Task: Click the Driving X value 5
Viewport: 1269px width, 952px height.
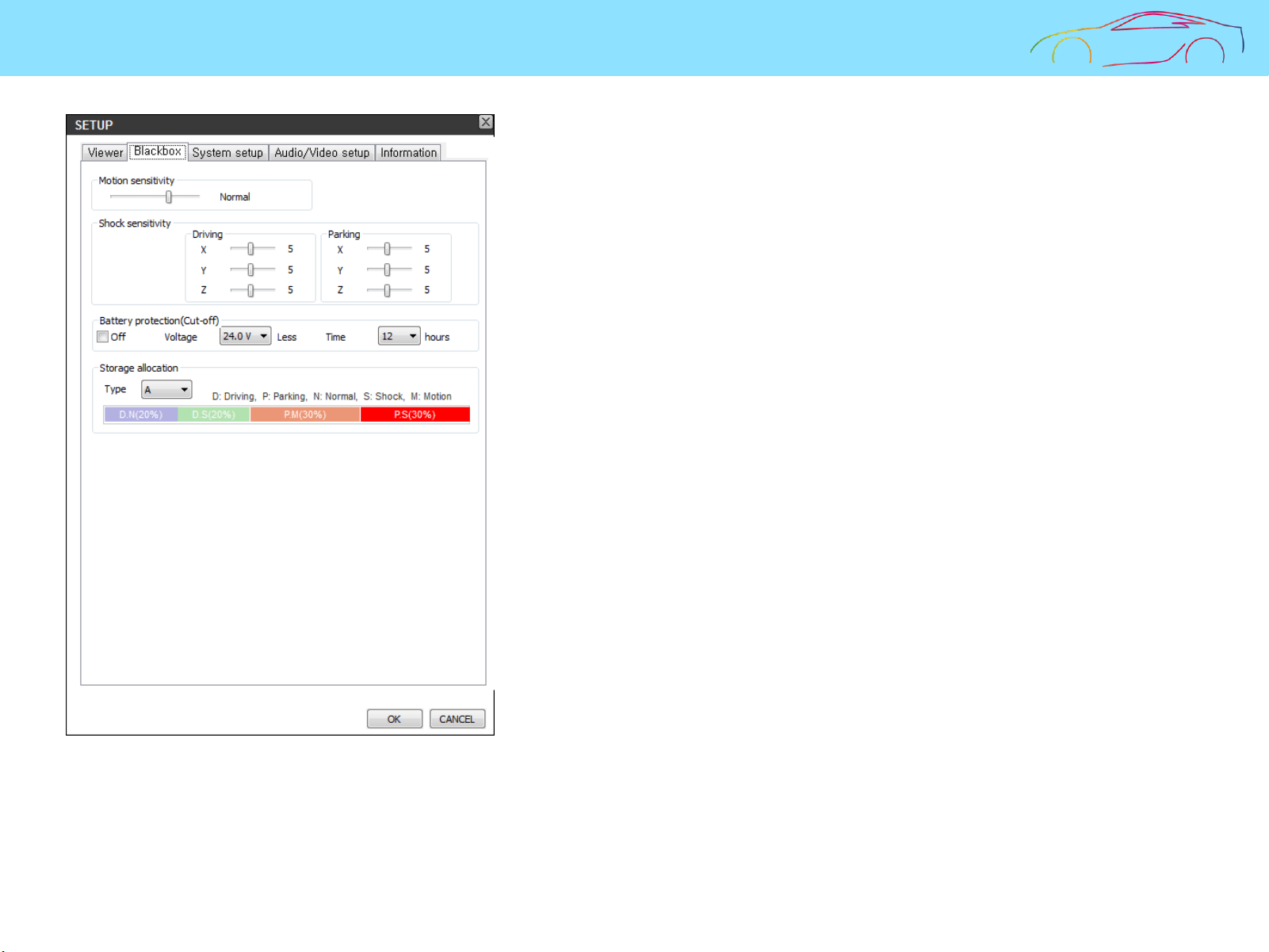Action: (x=290, y=249)
